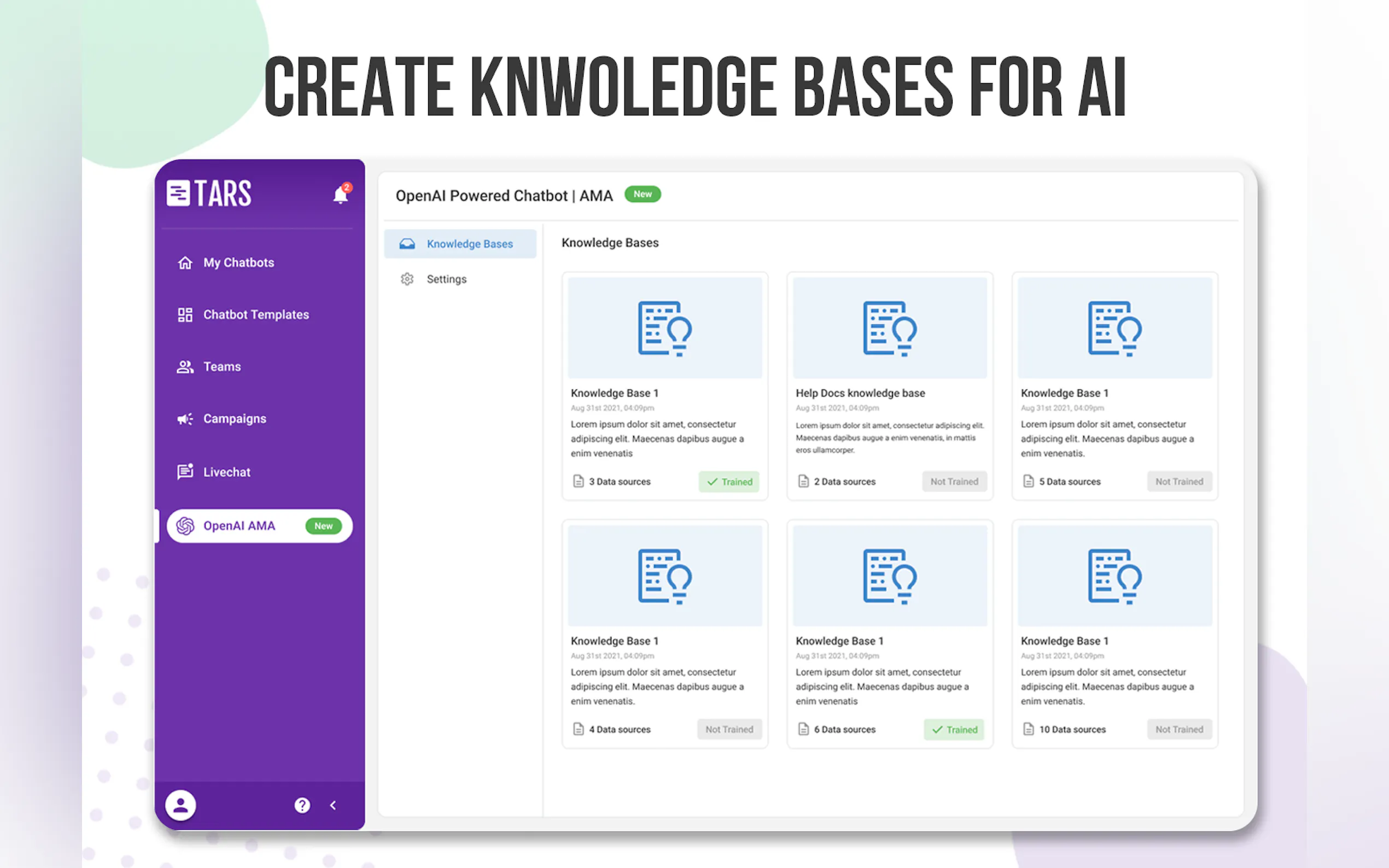The height and width of the screenshot is (868, 1389).
Task: Click Trained badge on 6 sources card
Action: (954, 730)
